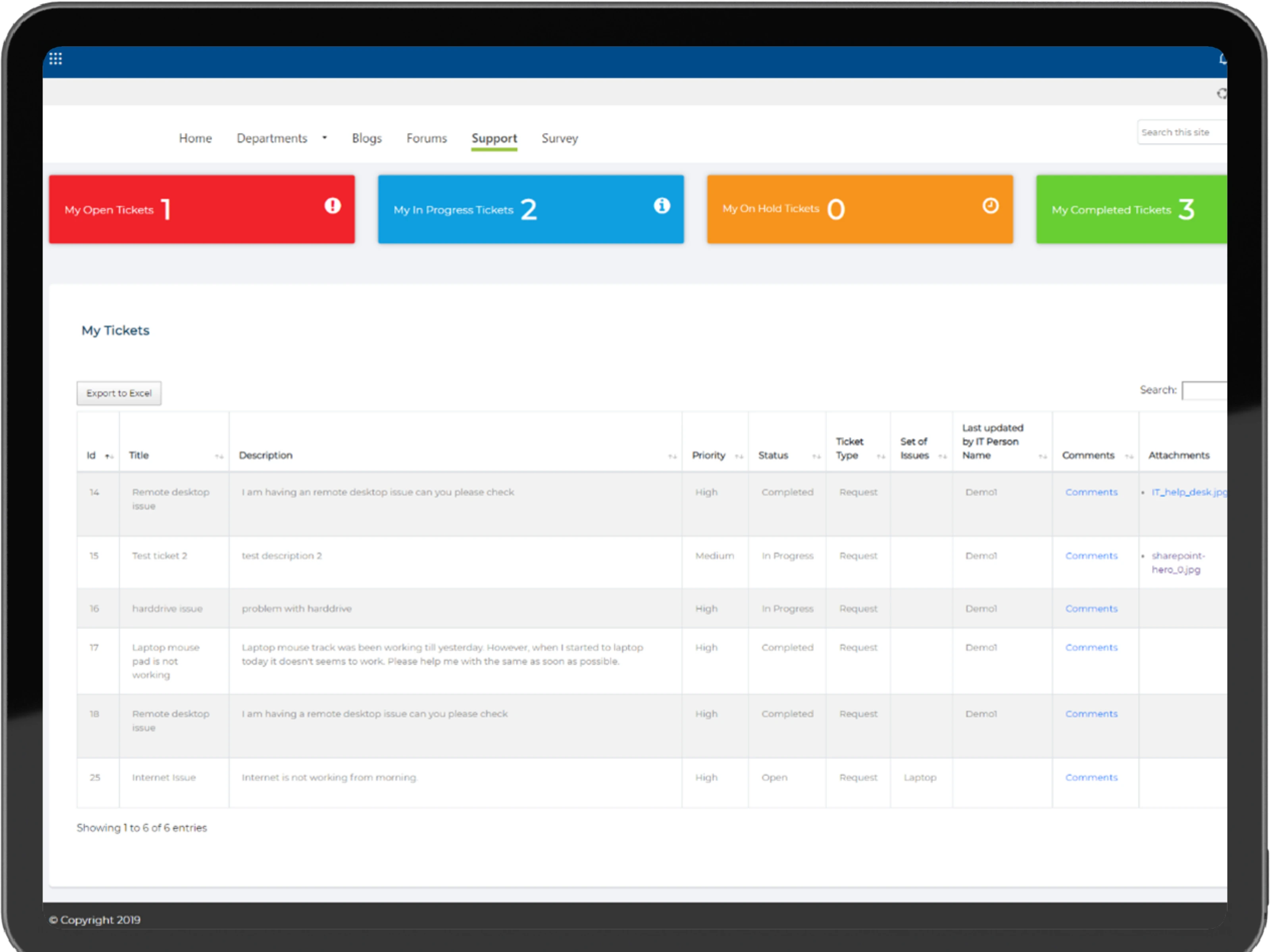Click the notification bell icon

click(x=1222, y=59)
